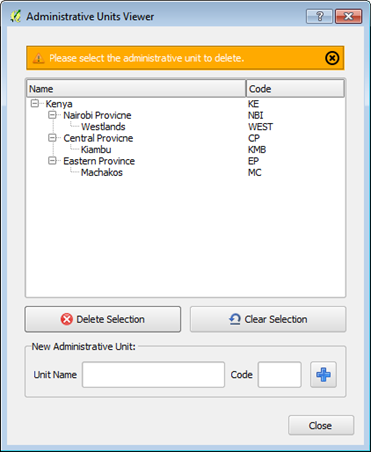Select the Westlands unit

pyautogui.click(x=103, y=127)
